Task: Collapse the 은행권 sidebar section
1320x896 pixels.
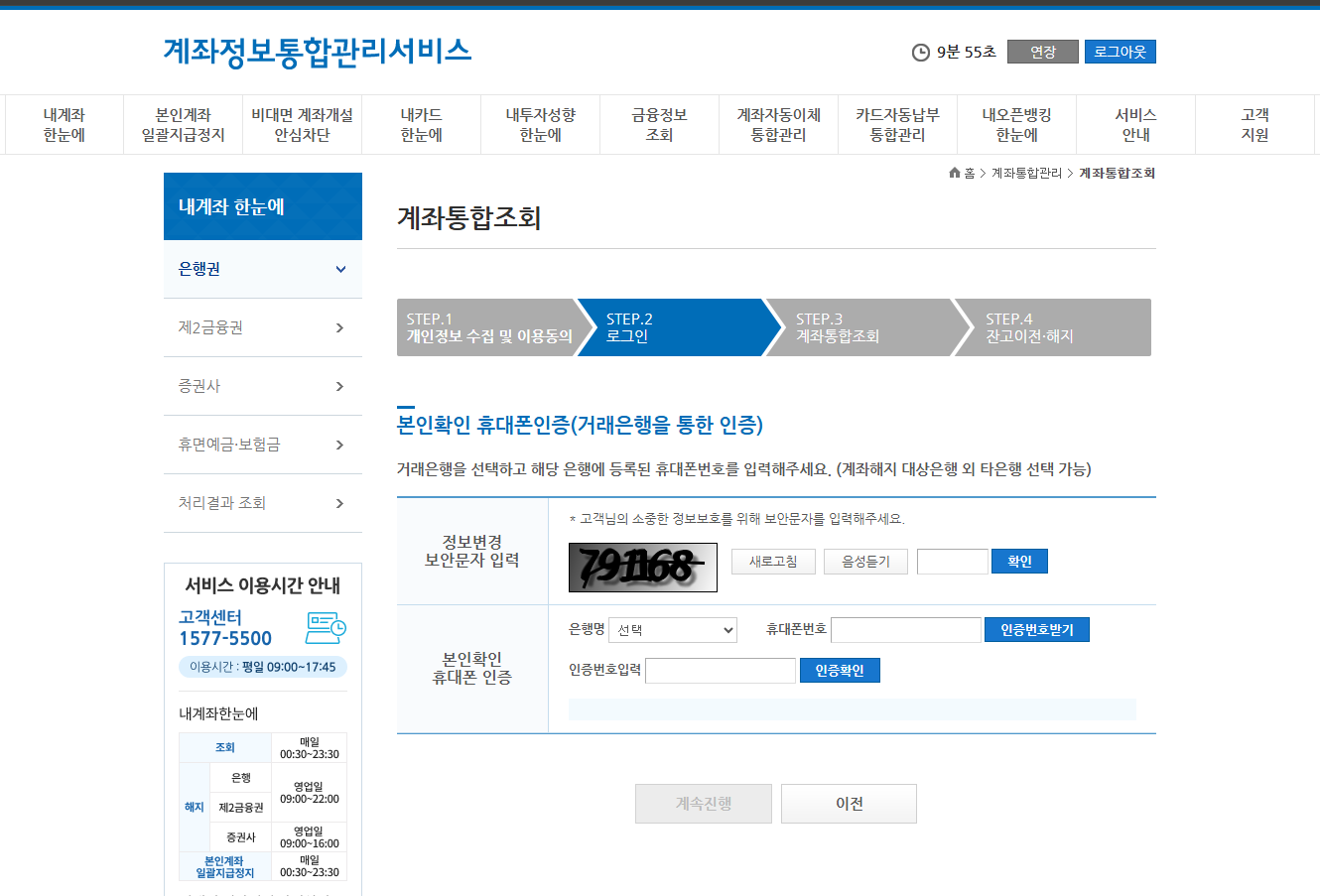Action: [x=262, y=269]
